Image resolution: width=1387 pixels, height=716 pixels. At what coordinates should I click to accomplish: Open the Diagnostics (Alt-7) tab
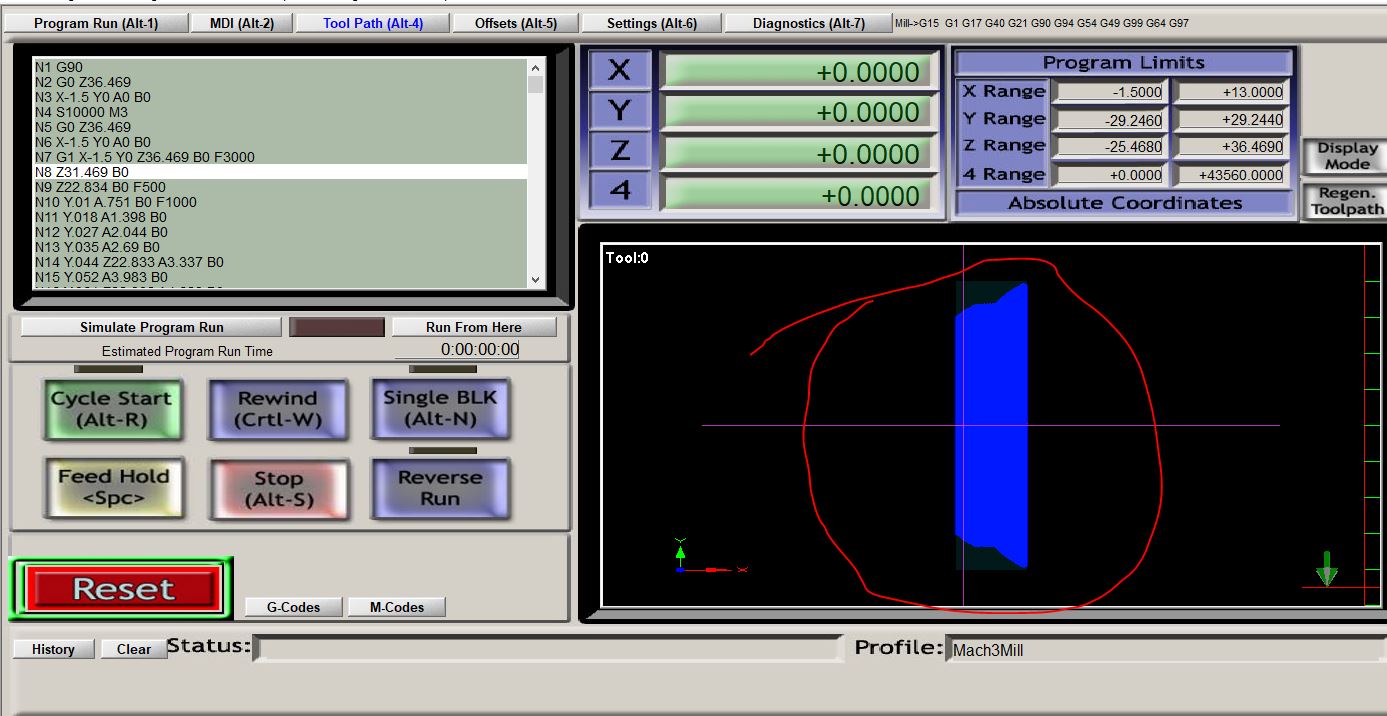pos(808,23)
